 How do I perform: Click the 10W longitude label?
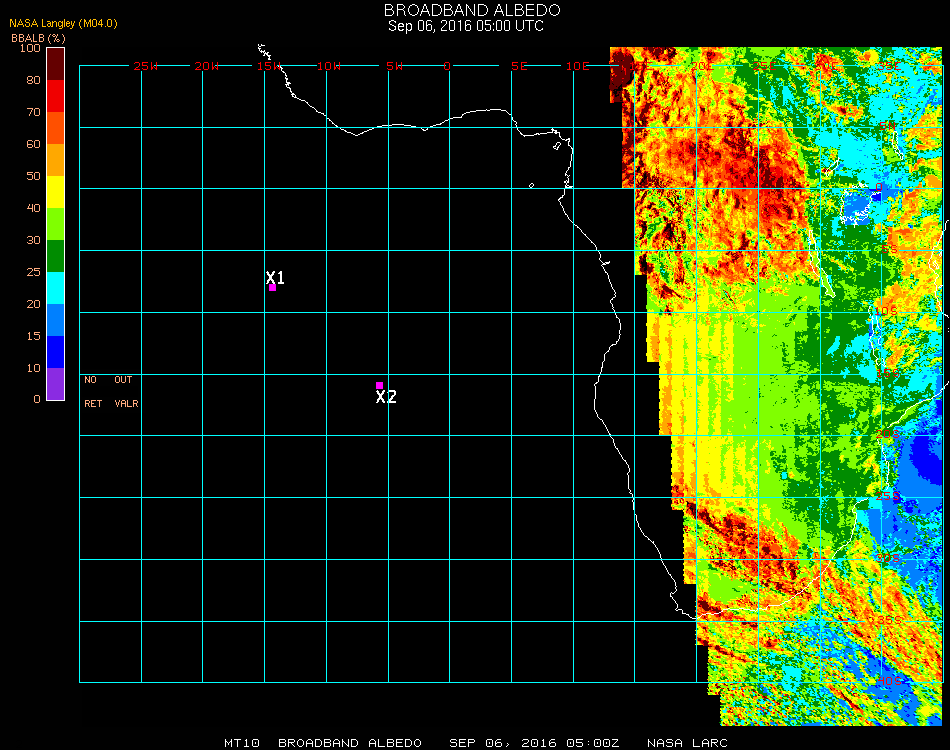point(330,66)
